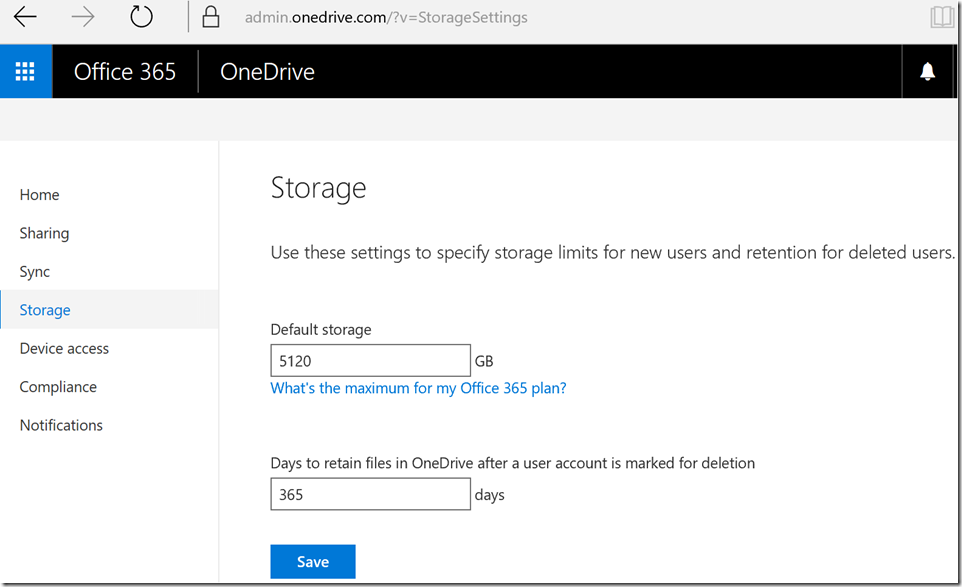
Task: Open the Sharing settings page
Action: [44, 234]
